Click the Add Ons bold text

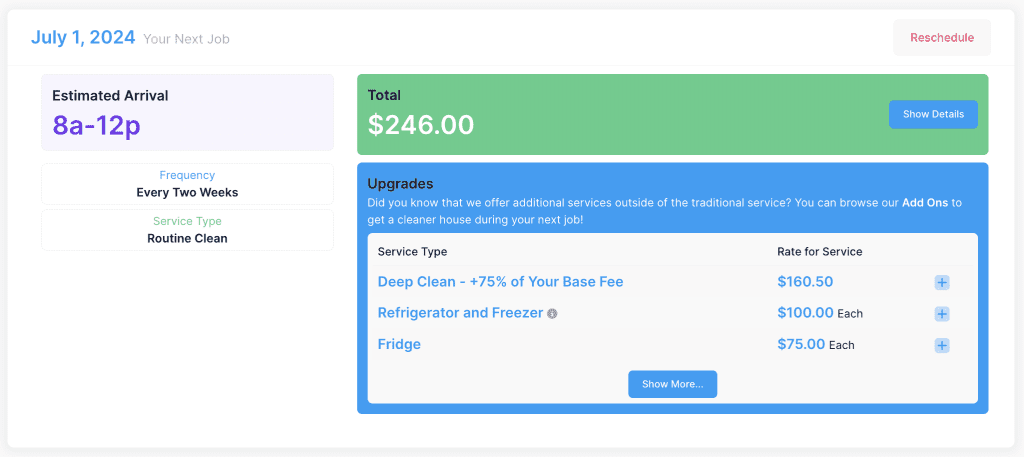coord(925,203)
